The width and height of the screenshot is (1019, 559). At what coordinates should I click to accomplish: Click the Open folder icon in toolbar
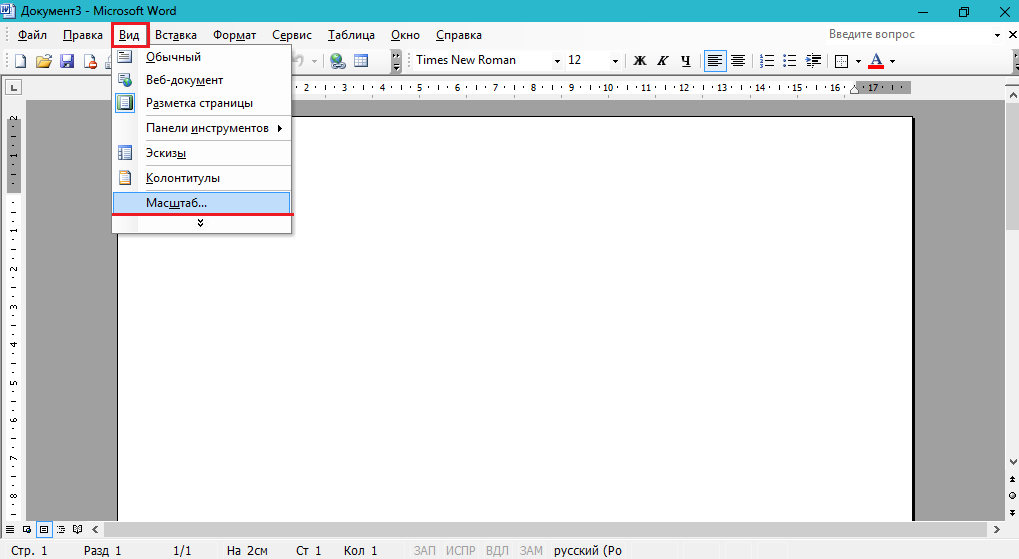44,61
